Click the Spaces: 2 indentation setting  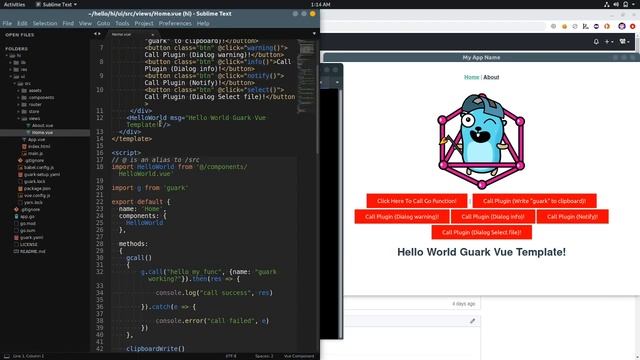[x=264, y=356]
